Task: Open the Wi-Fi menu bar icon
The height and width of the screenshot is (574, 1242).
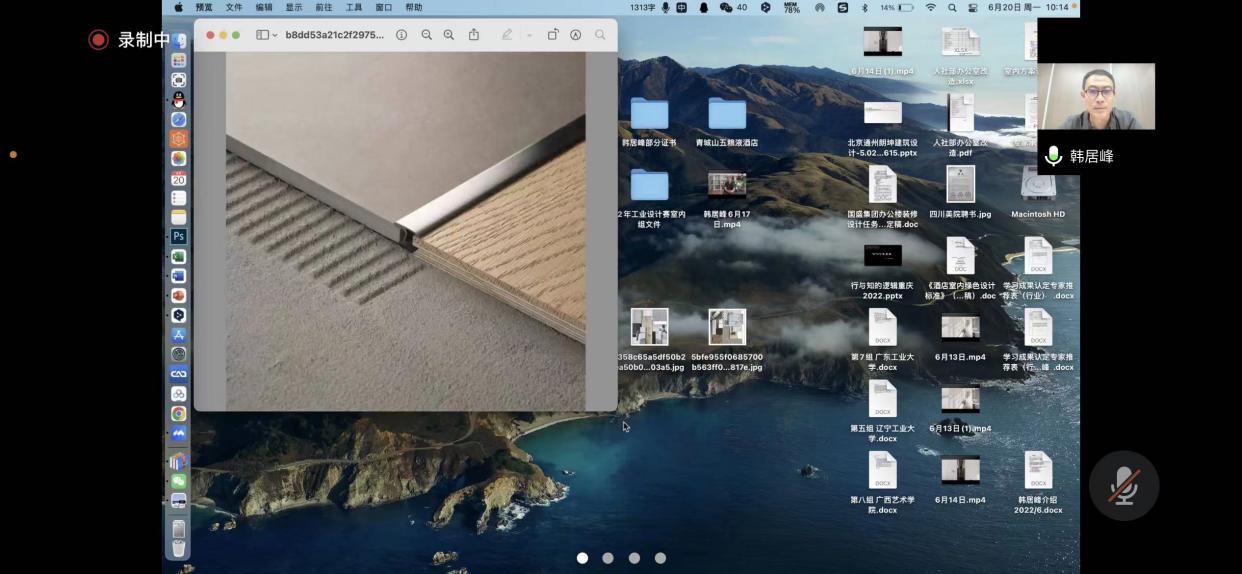Action: pos(931,7)
